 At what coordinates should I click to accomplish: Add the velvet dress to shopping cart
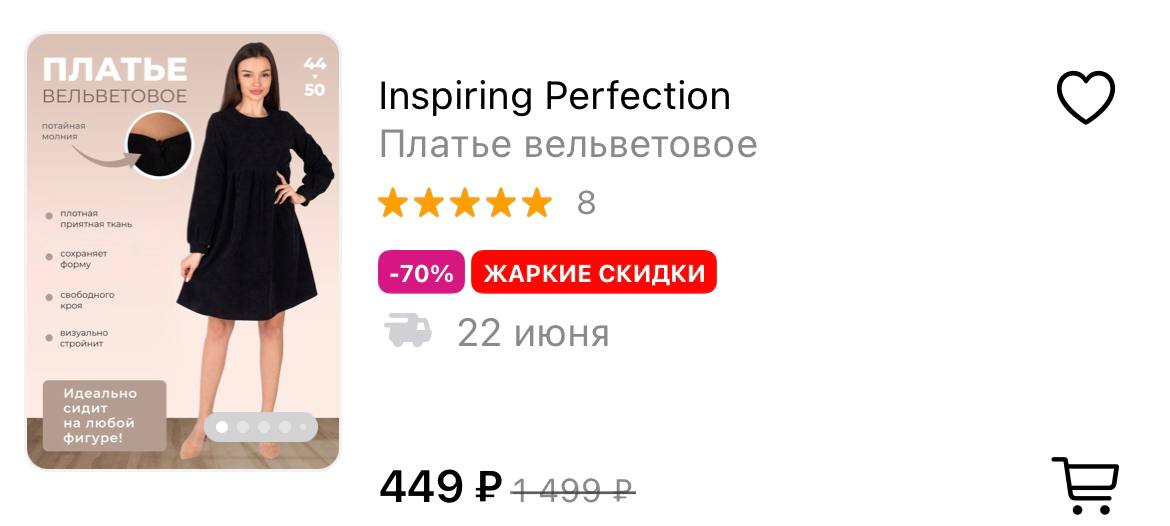click(x=1086, y=484)
